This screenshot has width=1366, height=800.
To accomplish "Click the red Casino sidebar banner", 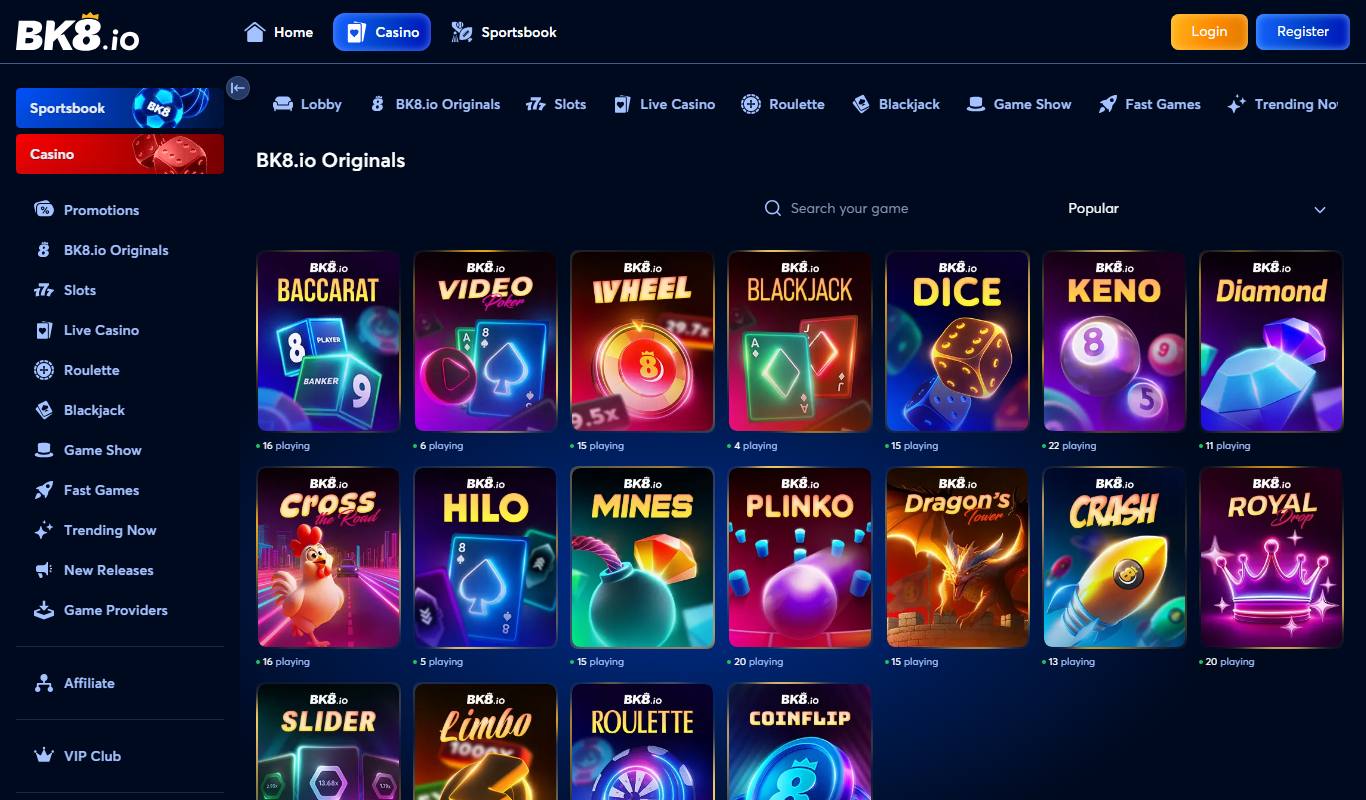I will 120,154.
